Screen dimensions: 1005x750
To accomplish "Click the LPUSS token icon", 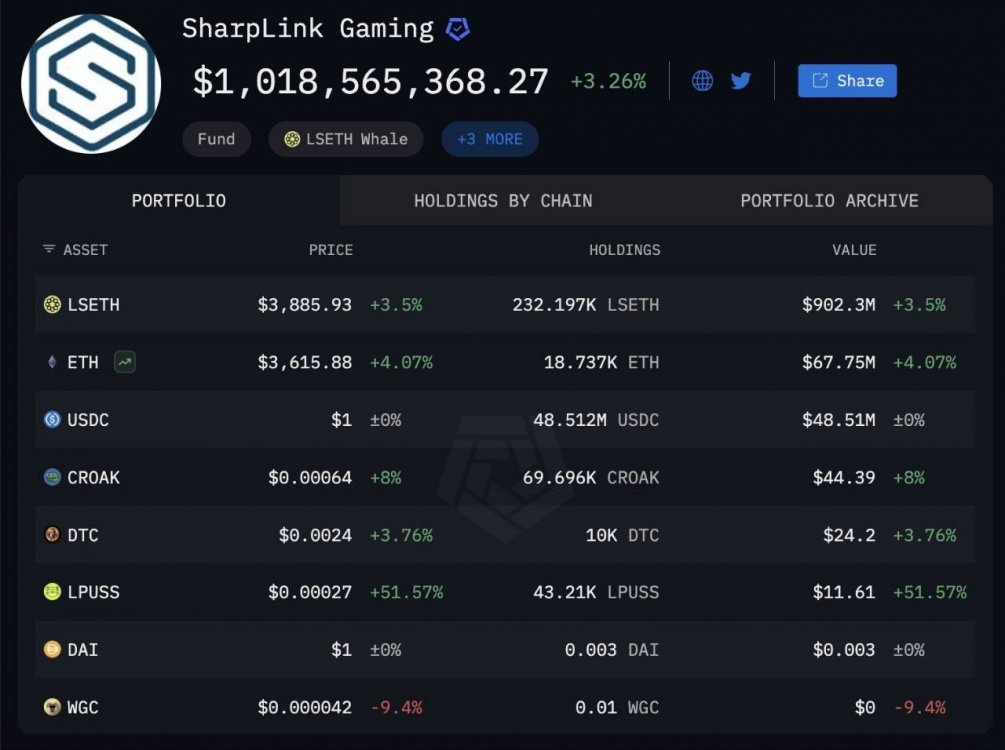I will click(x=53, y=592).
